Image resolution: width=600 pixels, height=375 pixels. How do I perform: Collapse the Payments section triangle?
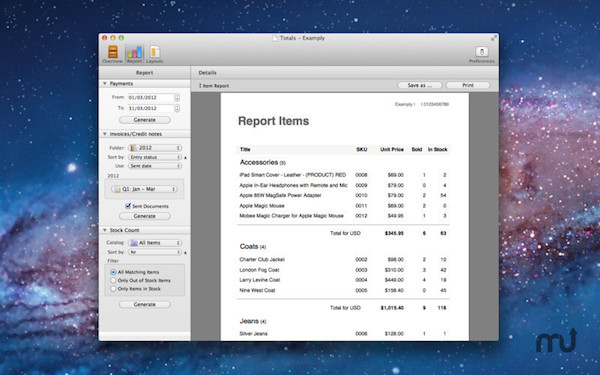pyautogui.click(x=104, y=83)
